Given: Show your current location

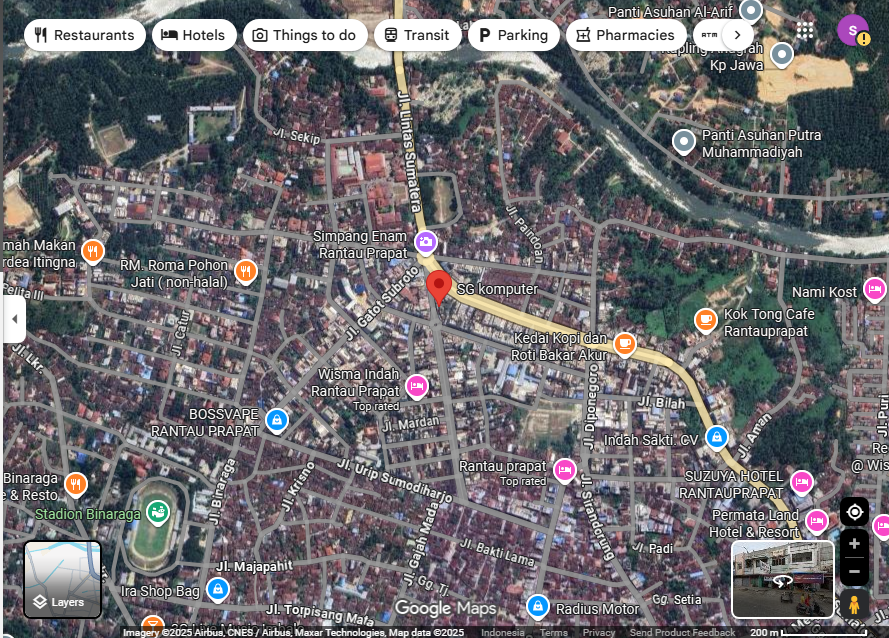Looking at the screenshot, I should pos(854,512).
